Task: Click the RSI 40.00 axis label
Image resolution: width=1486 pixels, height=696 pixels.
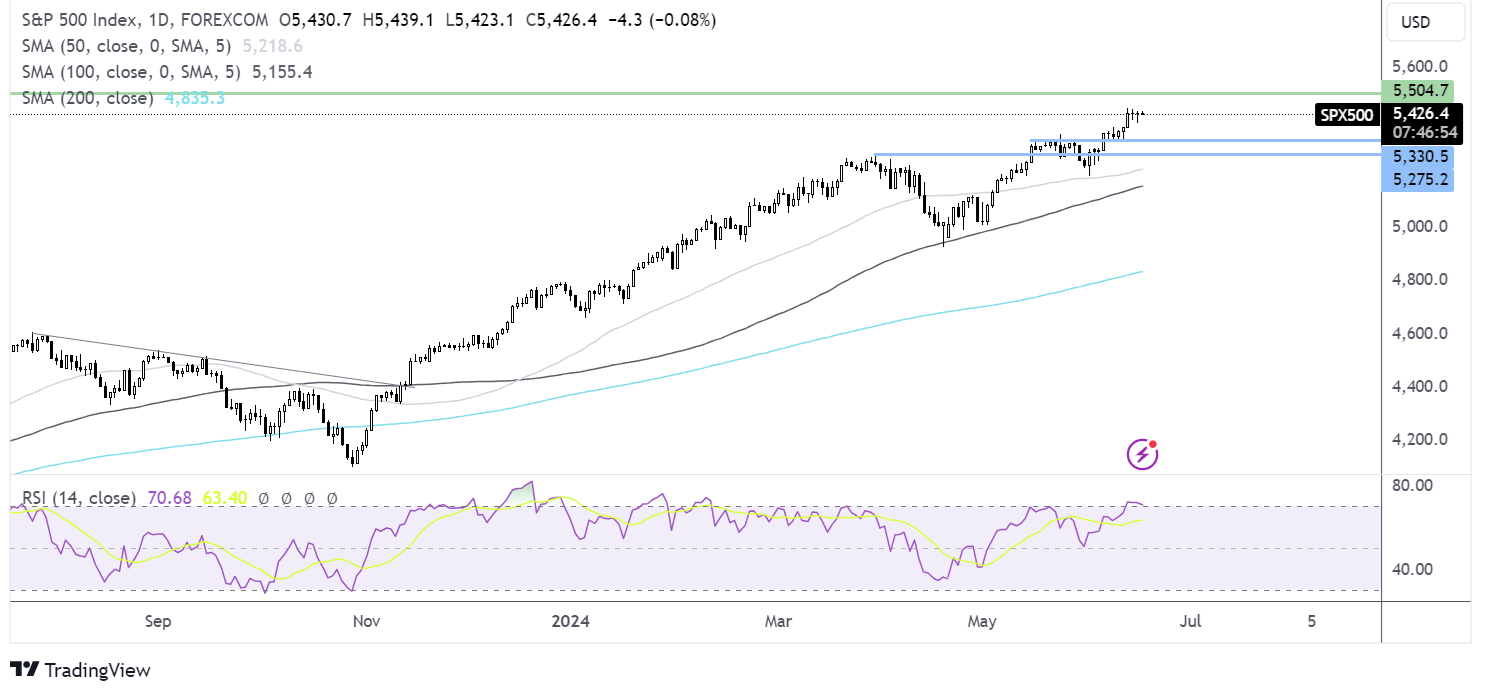Action: click(1414, 569)
